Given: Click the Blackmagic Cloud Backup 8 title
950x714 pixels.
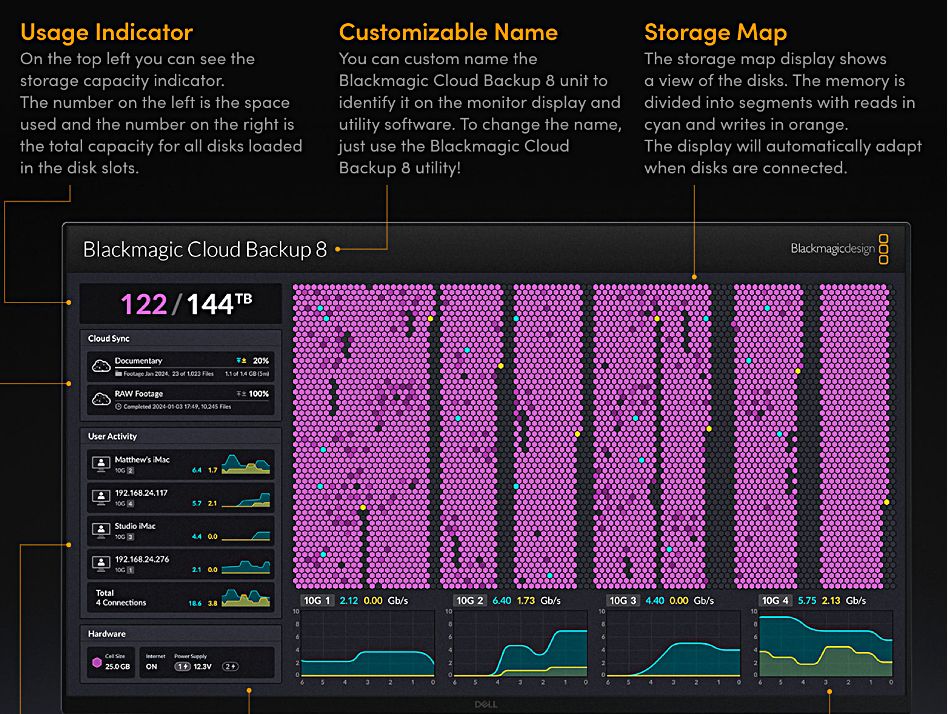Looking at the screenshot, I should (205, 249).
